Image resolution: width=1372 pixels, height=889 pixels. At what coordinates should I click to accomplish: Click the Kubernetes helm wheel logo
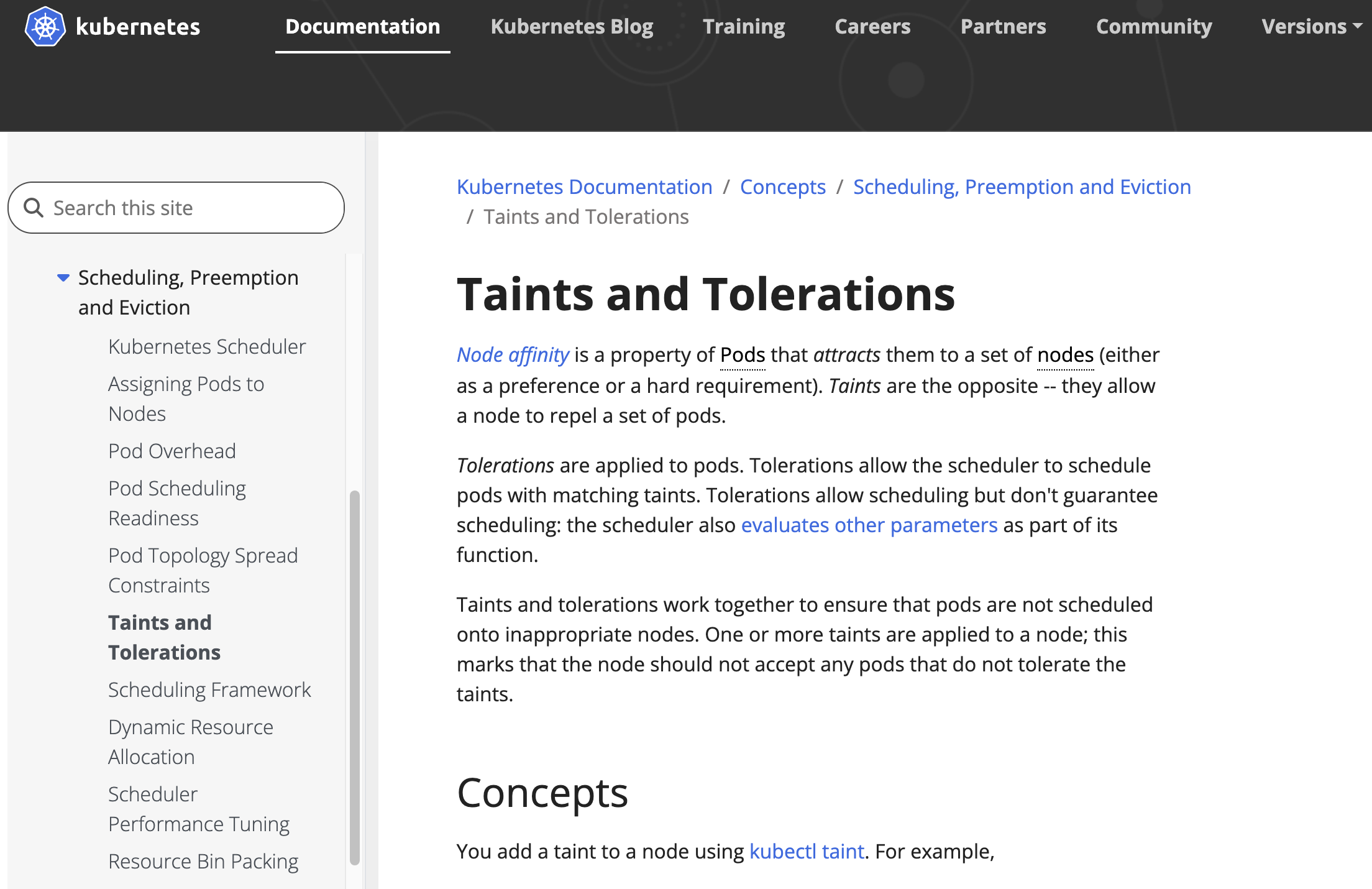(x=45, y=27)
